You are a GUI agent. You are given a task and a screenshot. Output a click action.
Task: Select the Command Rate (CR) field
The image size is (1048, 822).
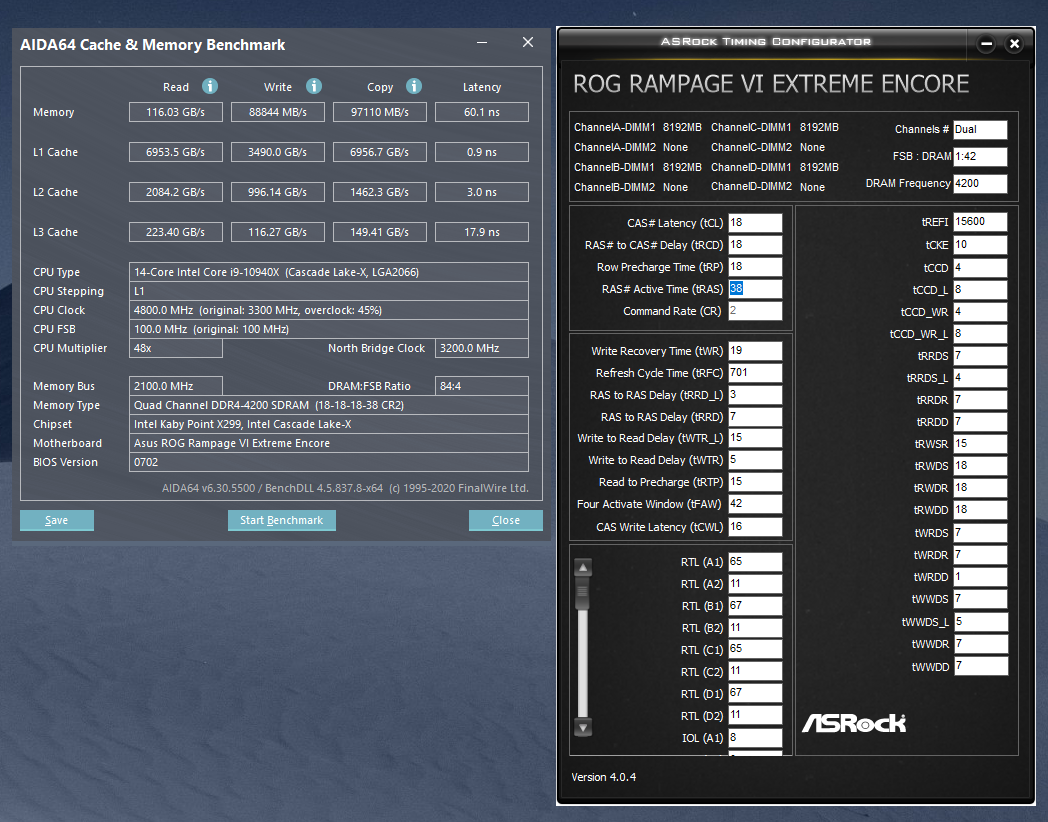point(755,311)
